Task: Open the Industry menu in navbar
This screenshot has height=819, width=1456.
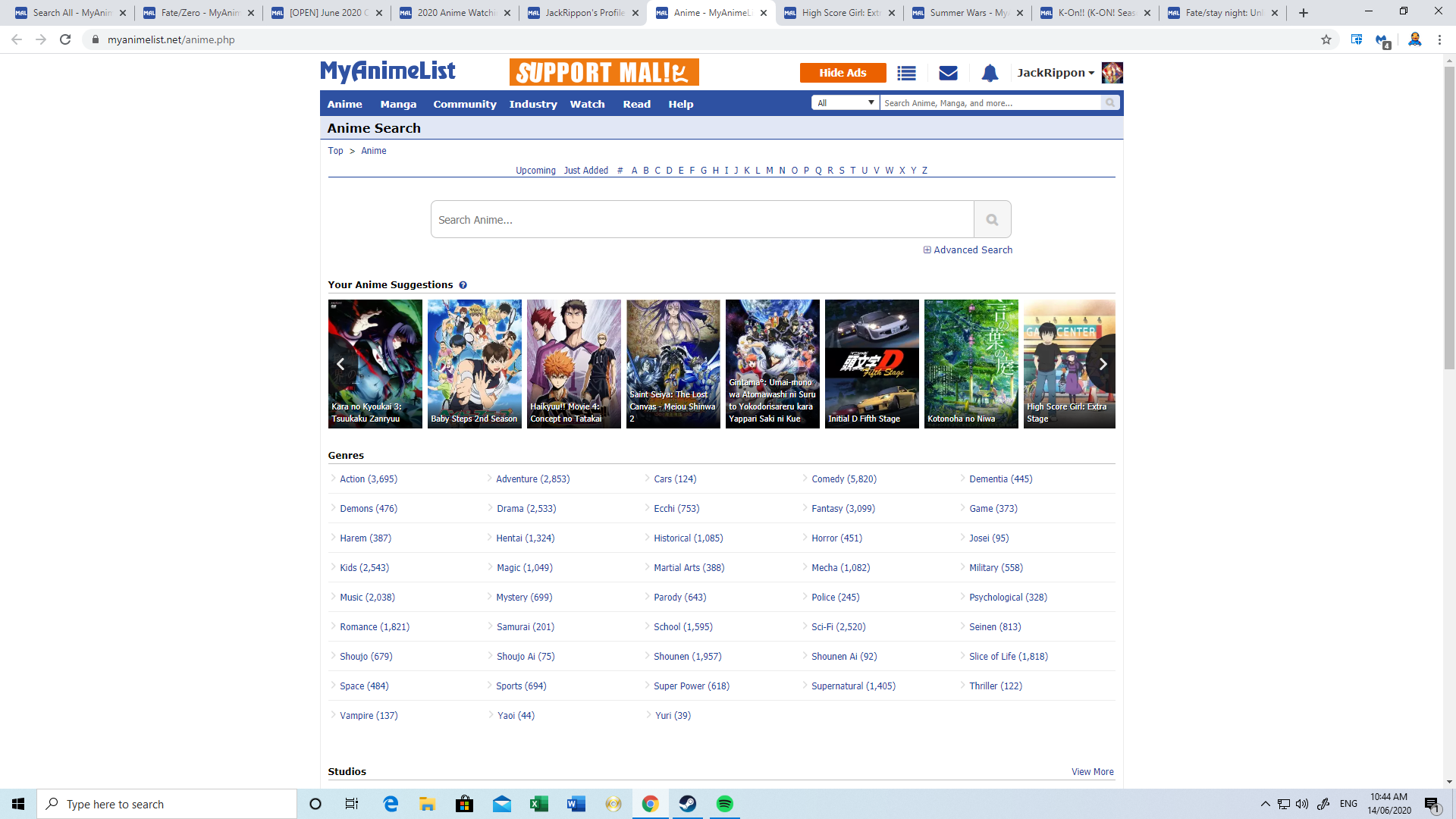Action: [533, 104]
